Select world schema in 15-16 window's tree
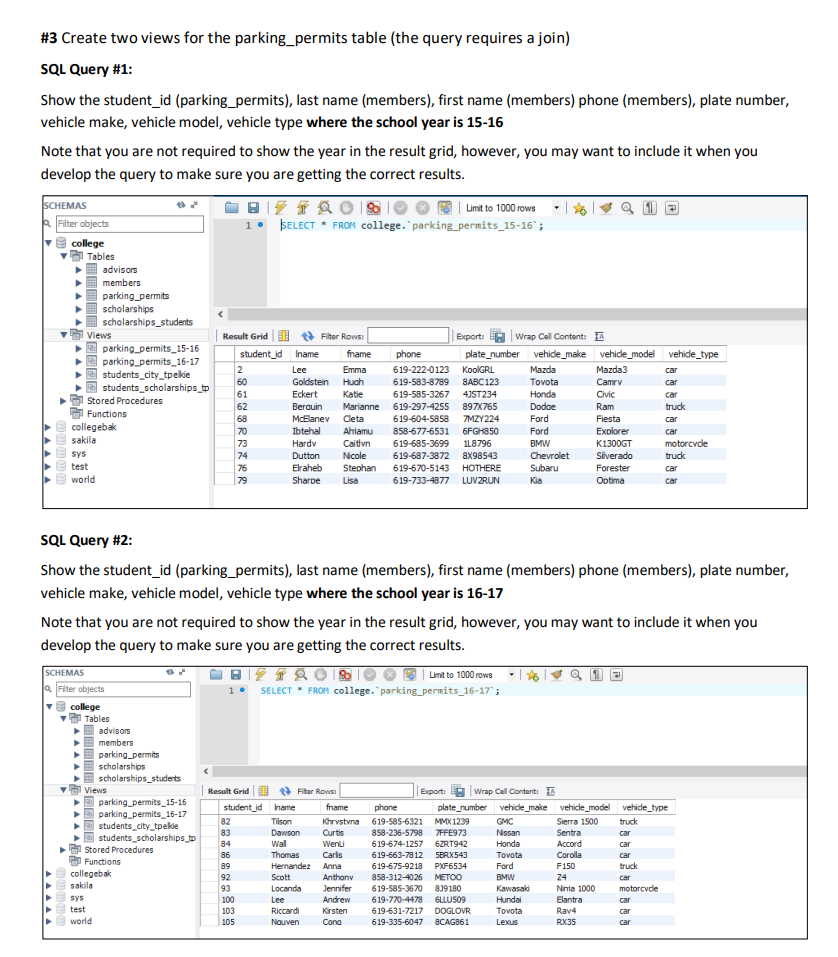838x957 pixels. pos(83,480)
